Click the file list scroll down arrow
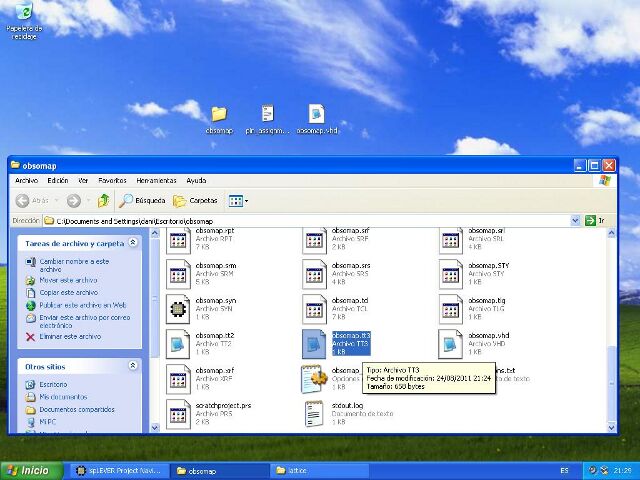This screenshot has width=640, height=480. click(x=611, y=427)
